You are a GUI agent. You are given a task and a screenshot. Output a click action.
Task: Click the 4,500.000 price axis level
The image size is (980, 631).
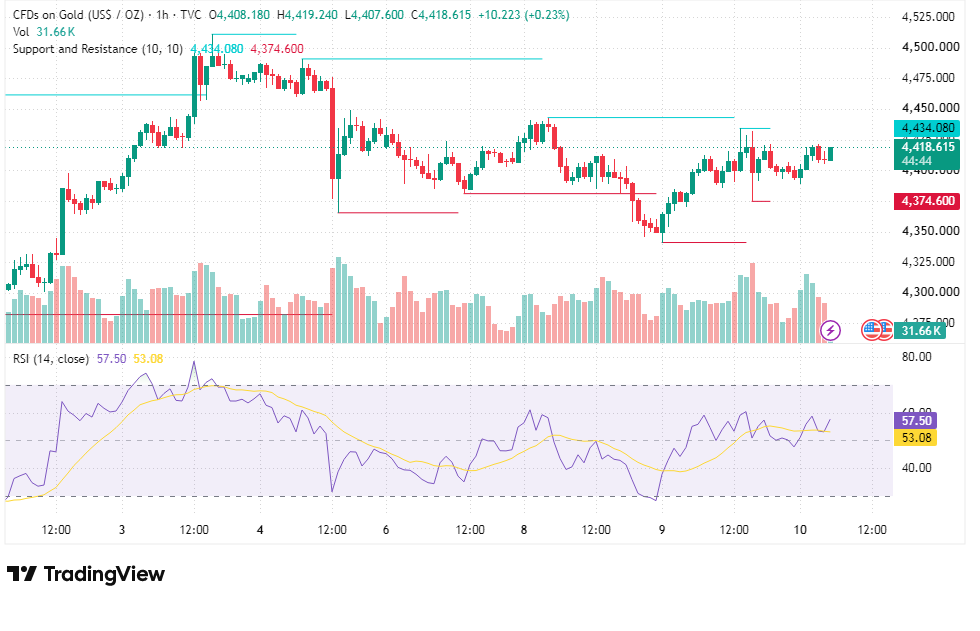click(931, 47)
